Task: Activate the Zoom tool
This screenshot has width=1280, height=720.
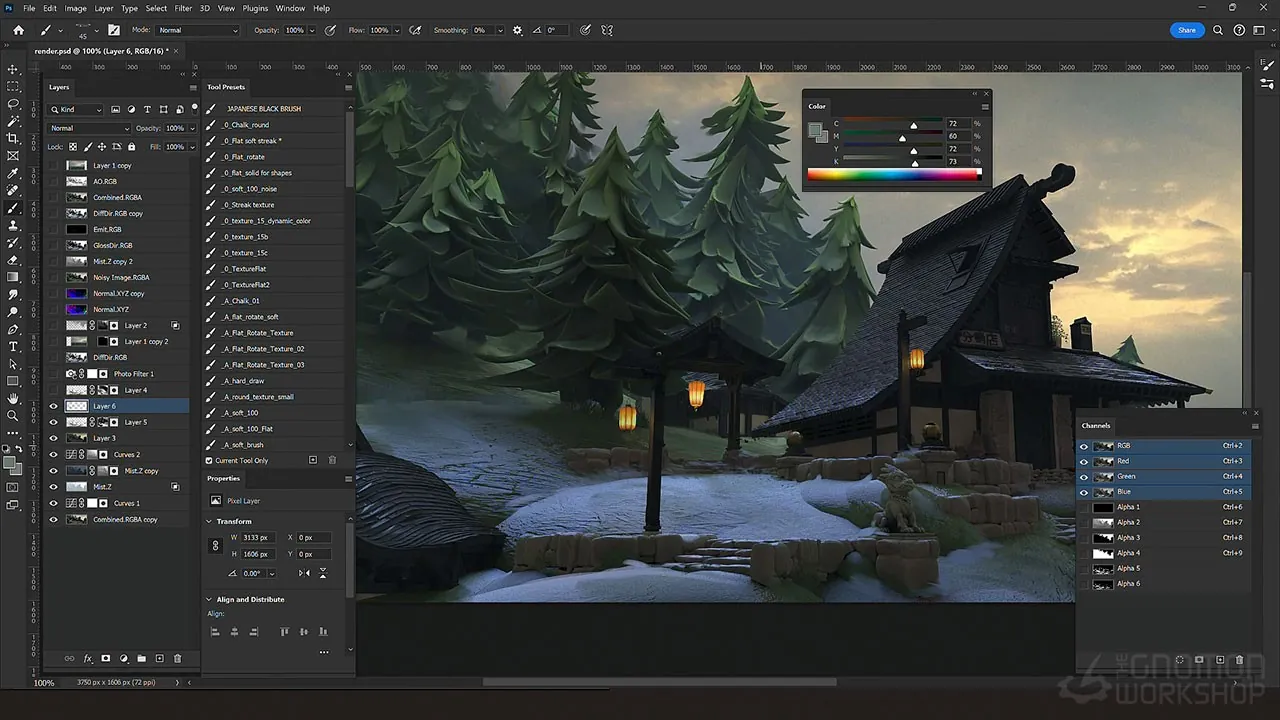Action: (13, 415)
